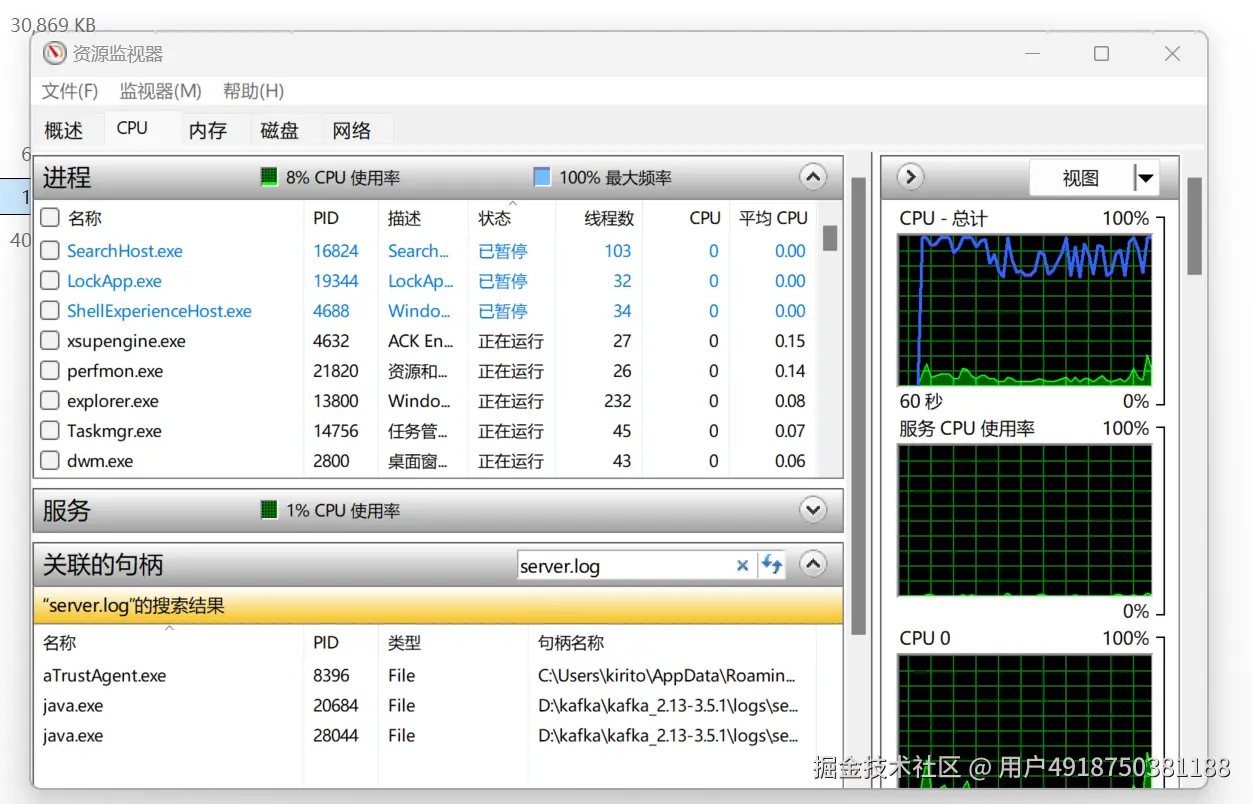Click PID 16824 in the process list
The height and width of the screenshot is (804, 1253).
click(x=335, y=251)
